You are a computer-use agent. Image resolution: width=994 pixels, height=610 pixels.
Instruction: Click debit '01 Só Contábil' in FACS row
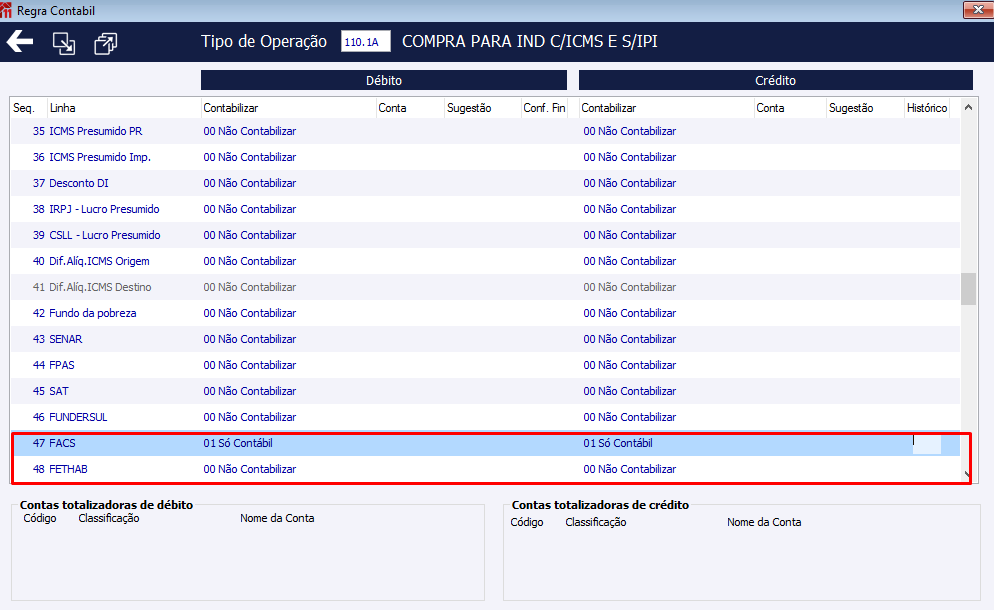point(238,443)
